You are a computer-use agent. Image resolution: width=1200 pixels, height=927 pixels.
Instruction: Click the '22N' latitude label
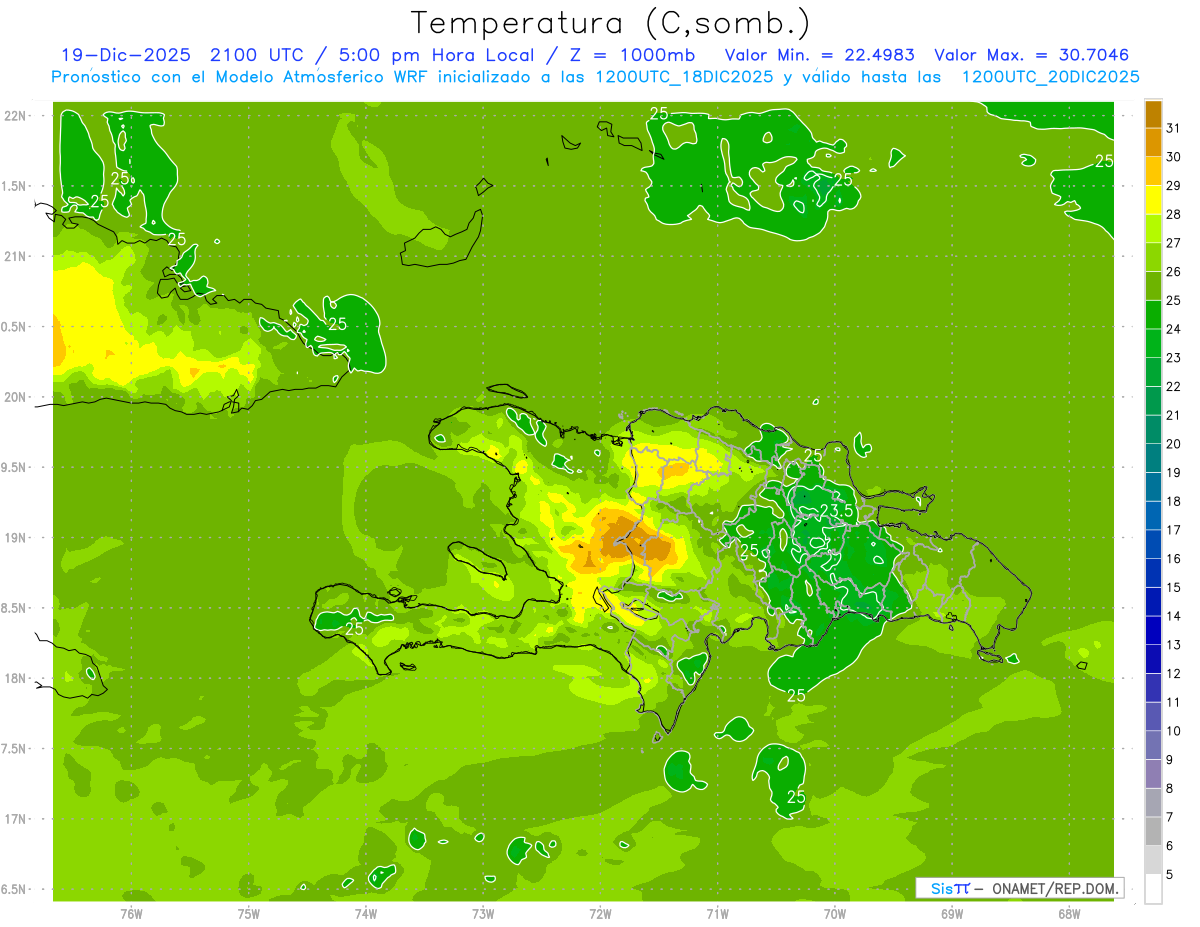pos(17,116)
